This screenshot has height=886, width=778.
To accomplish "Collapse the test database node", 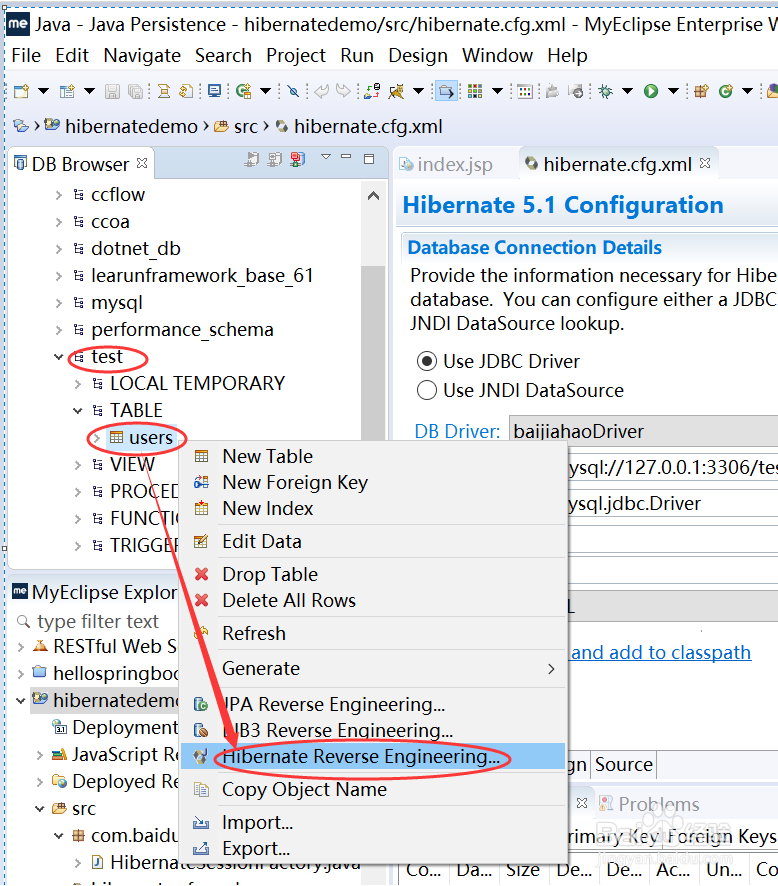I will coord(59,357).
